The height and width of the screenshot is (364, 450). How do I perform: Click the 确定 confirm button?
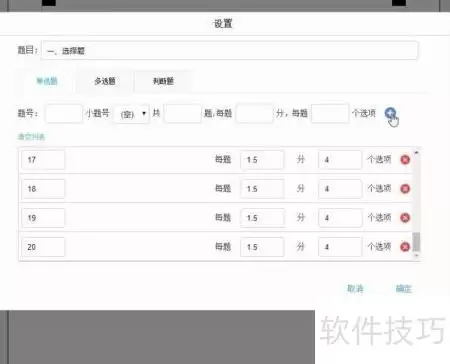point(404,288)
